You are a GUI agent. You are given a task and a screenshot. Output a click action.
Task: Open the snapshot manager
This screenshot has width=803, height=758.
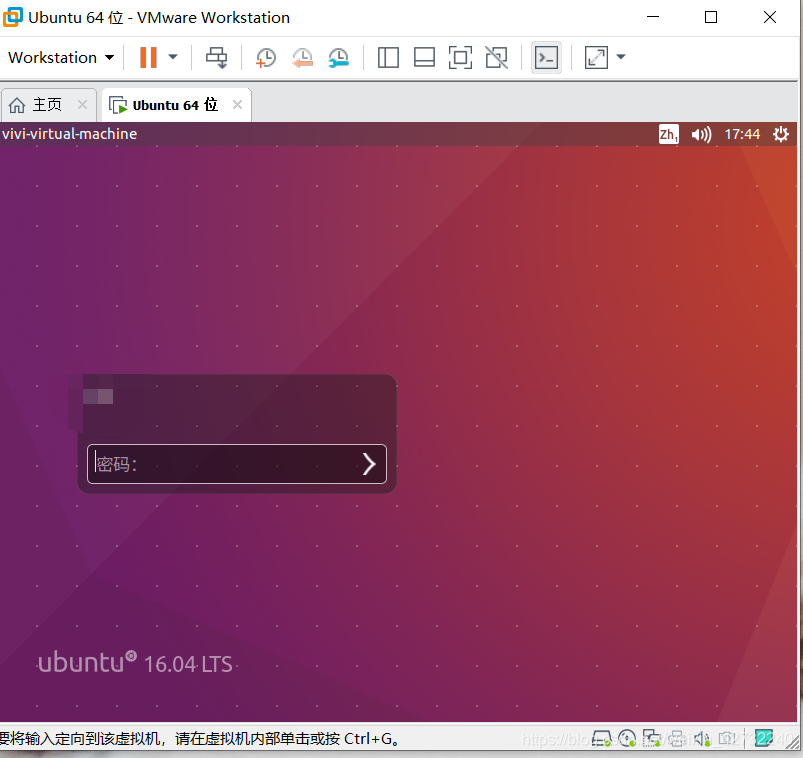(339, 57)
